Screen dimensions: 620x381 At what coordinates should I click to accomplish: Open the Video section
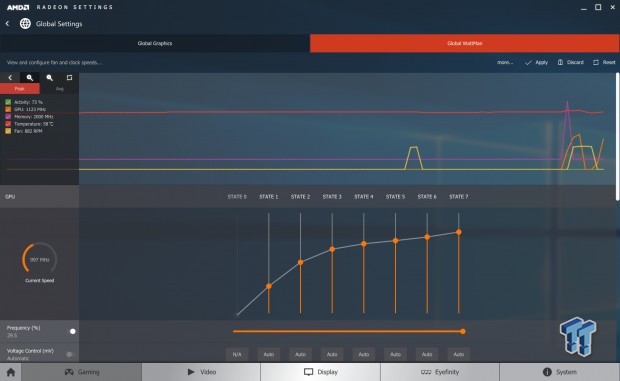click(x=201, y=372)
